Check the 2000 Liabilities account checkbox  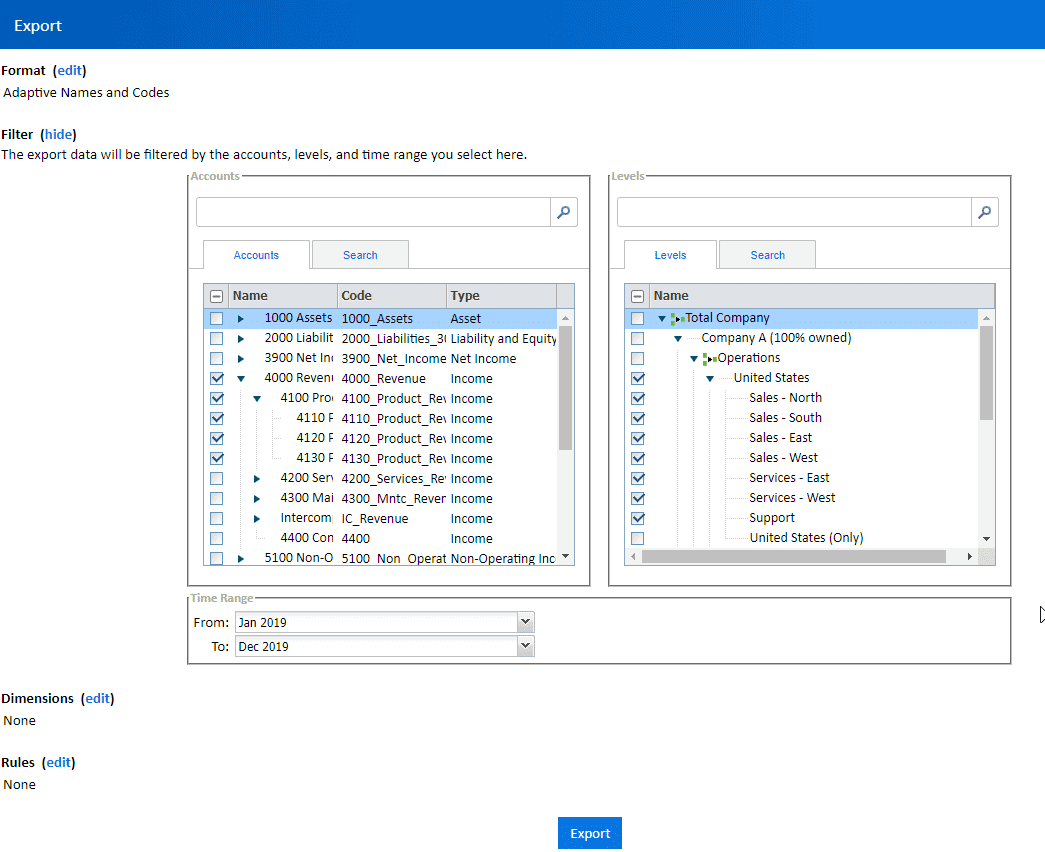tap(217, 338)
